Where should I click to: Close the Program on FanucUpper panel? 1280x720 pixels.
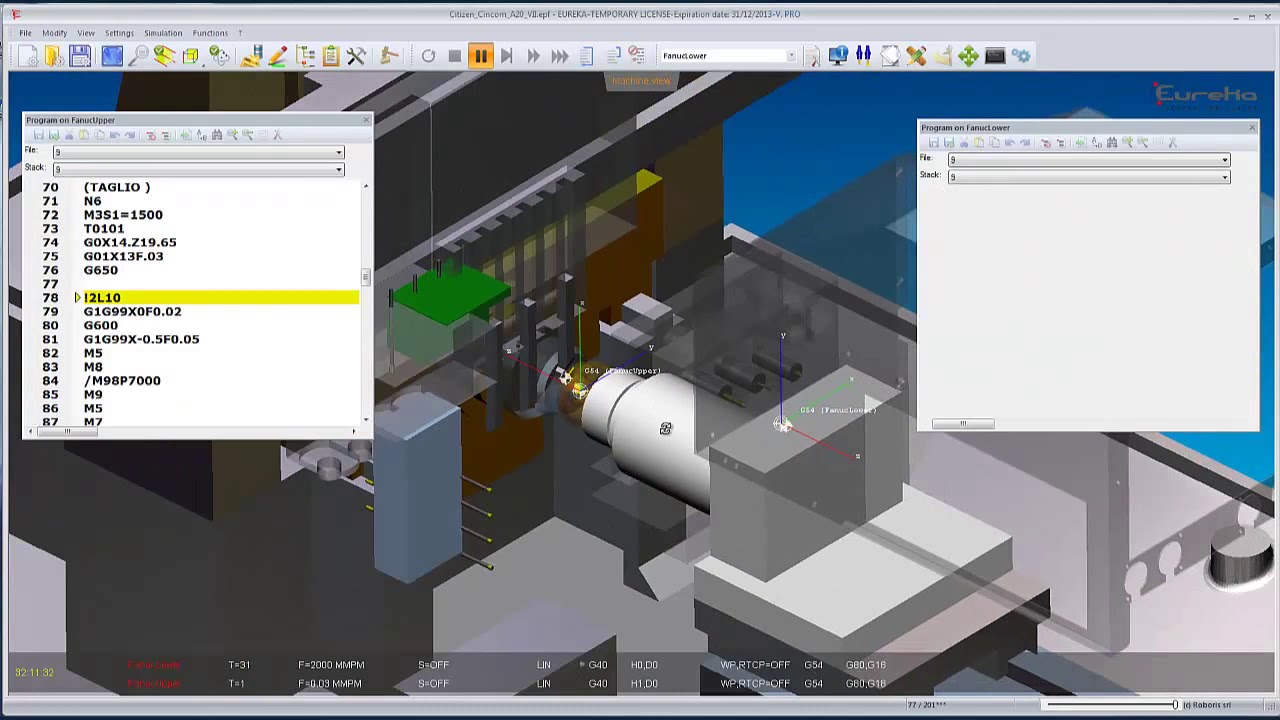coord(366,120)
